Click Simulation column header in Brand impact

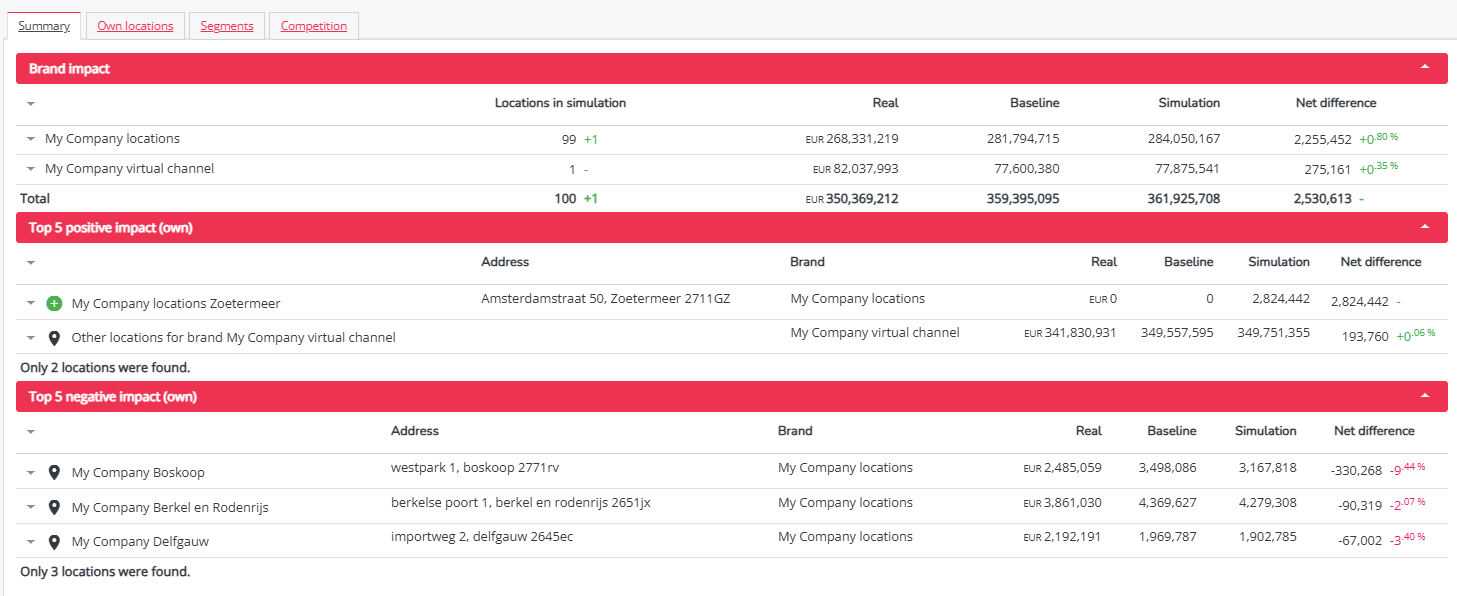point(1189,103)
